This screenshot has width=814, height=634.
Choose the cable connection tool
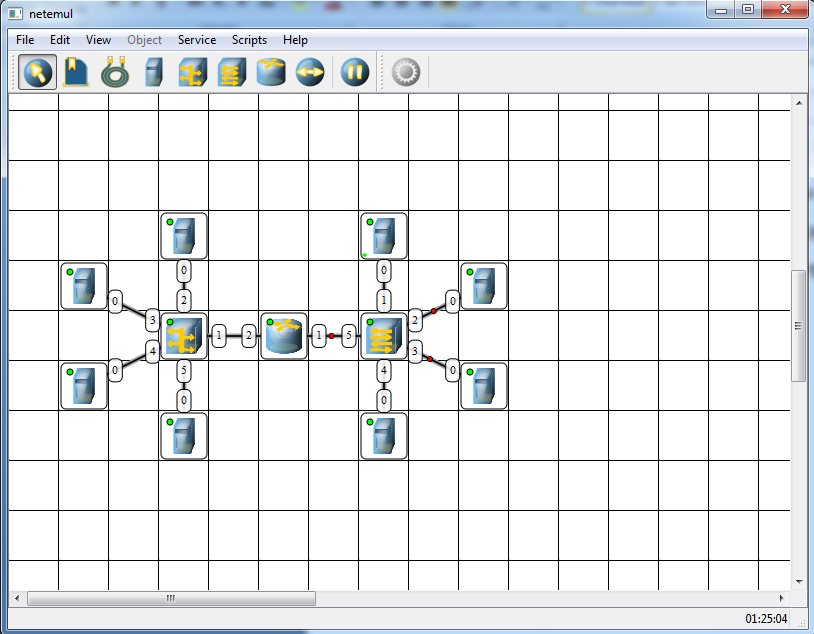(115, 72)
